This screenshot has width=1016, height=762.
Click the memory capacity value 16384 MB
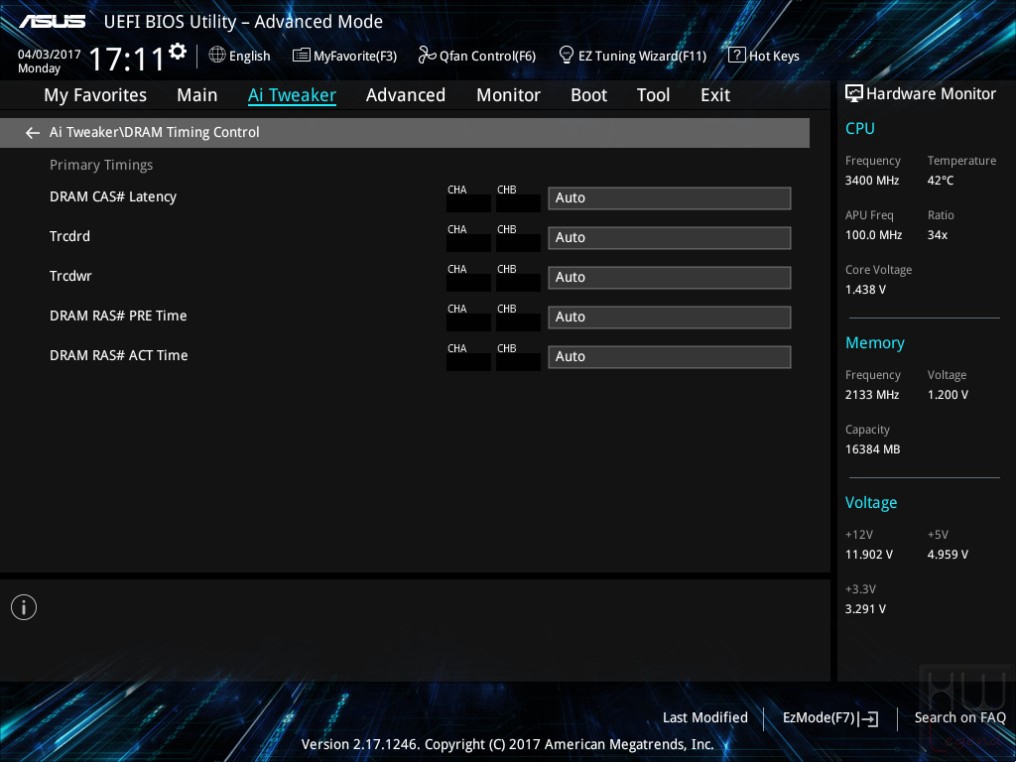tap(872, 449)
